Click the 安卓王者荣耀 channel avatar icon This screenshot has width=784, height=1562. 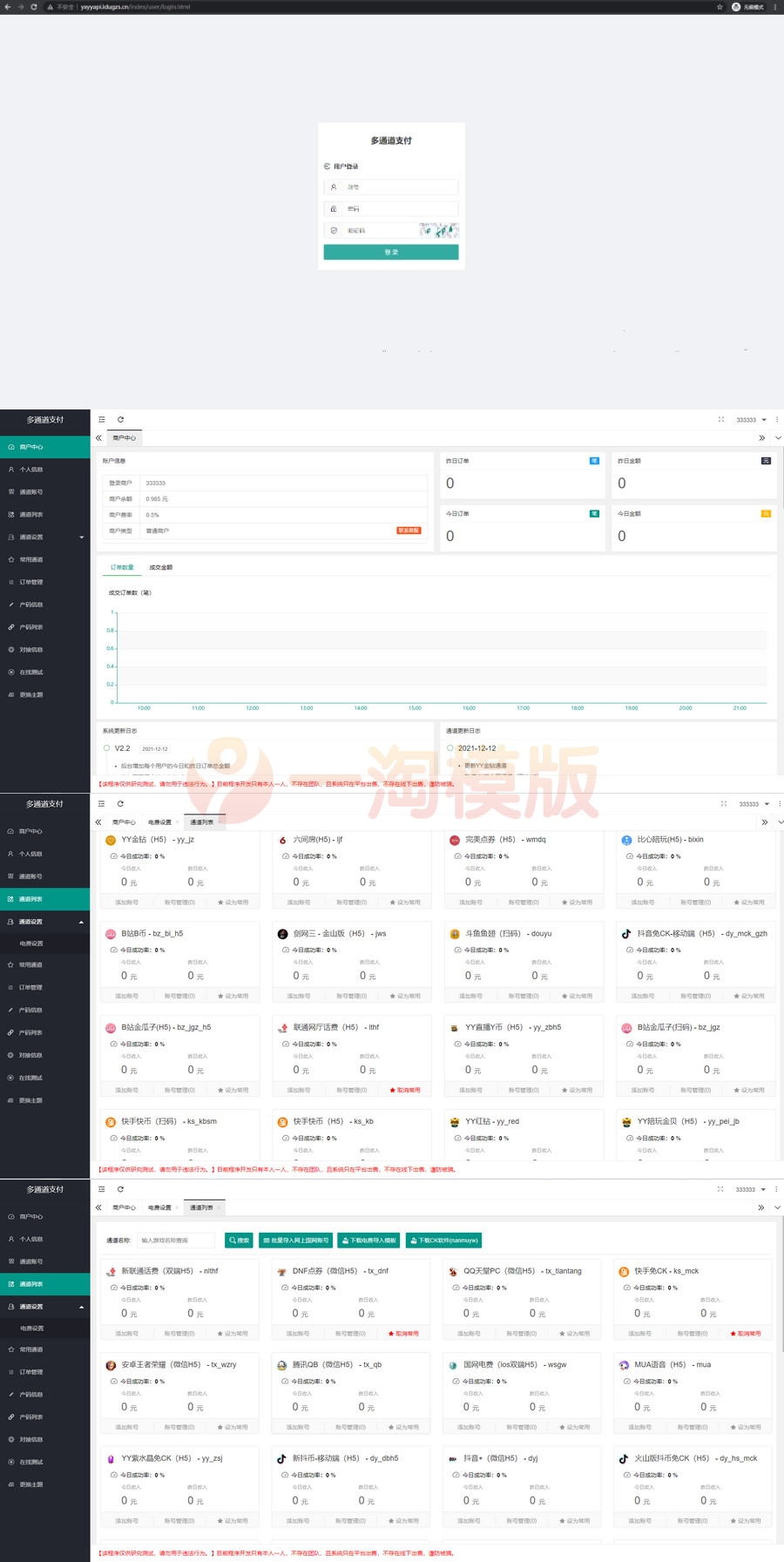pyautogui.click(x=111, y=1365)
